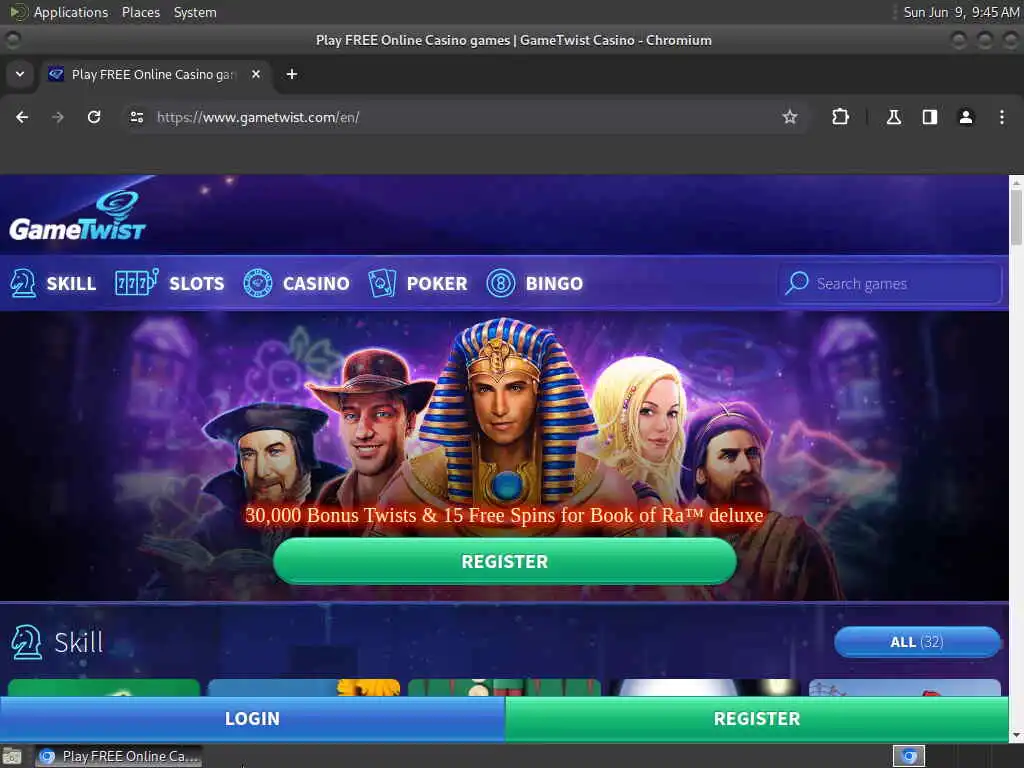The width and height of the screenshot is (1024, 768).
Task: Click the Search games input field
Action: click(889, 283)
